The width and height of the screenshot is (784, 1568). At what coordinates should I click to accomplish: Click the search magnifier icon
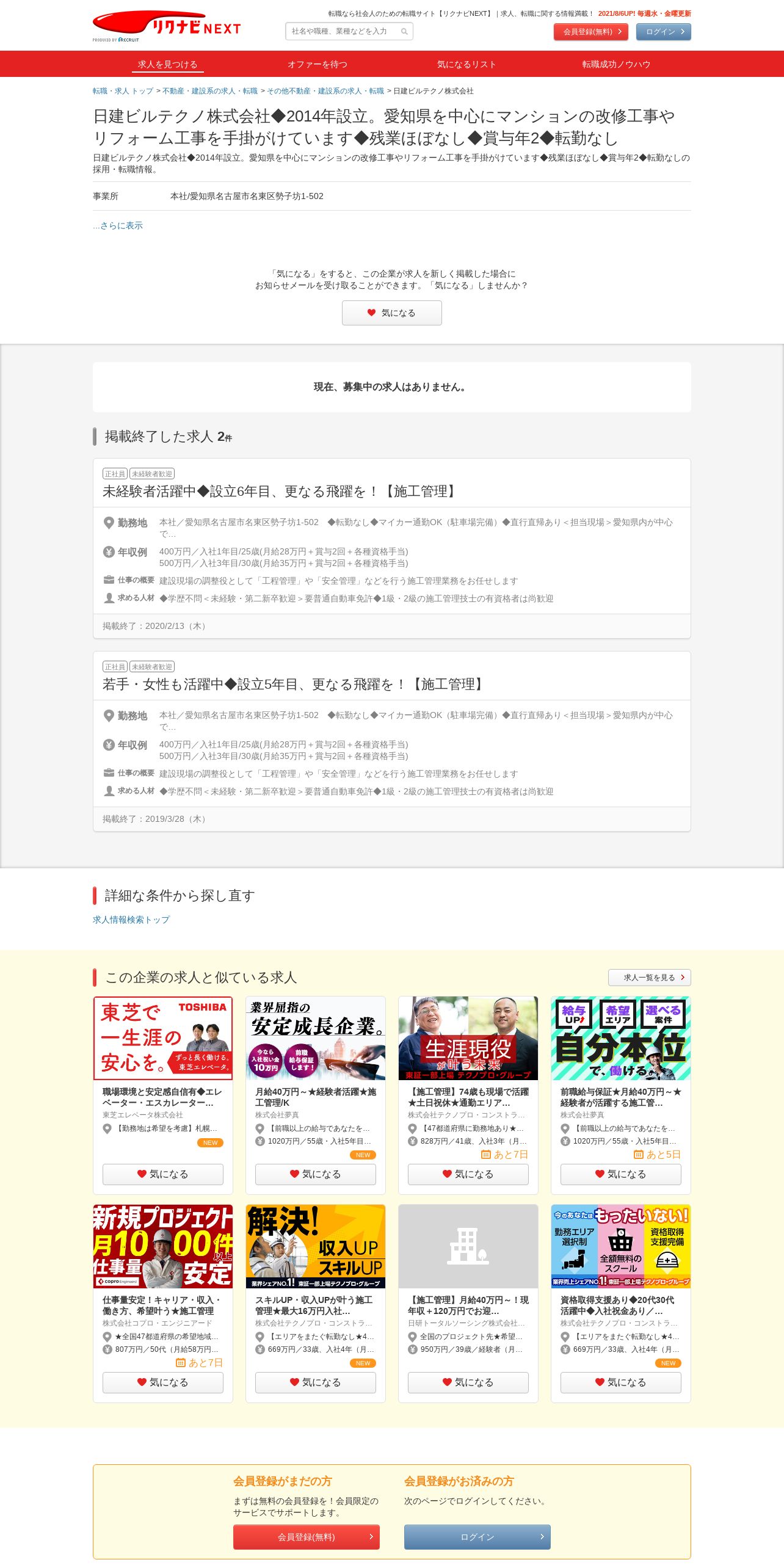coord(404,32)
